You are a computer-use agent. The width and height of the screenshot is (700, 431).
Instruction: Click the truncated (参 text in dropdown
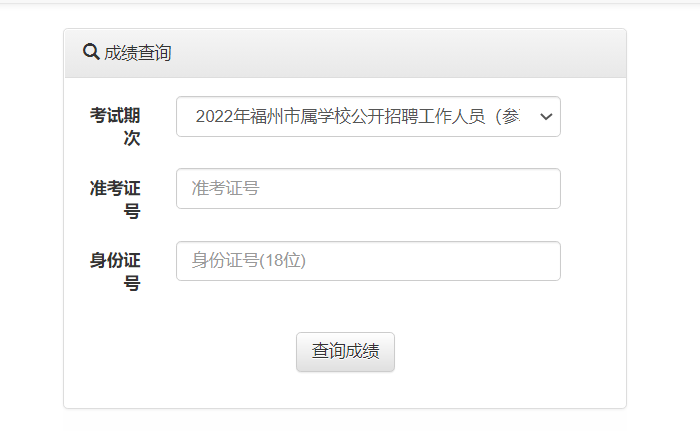tap(508, 117)
